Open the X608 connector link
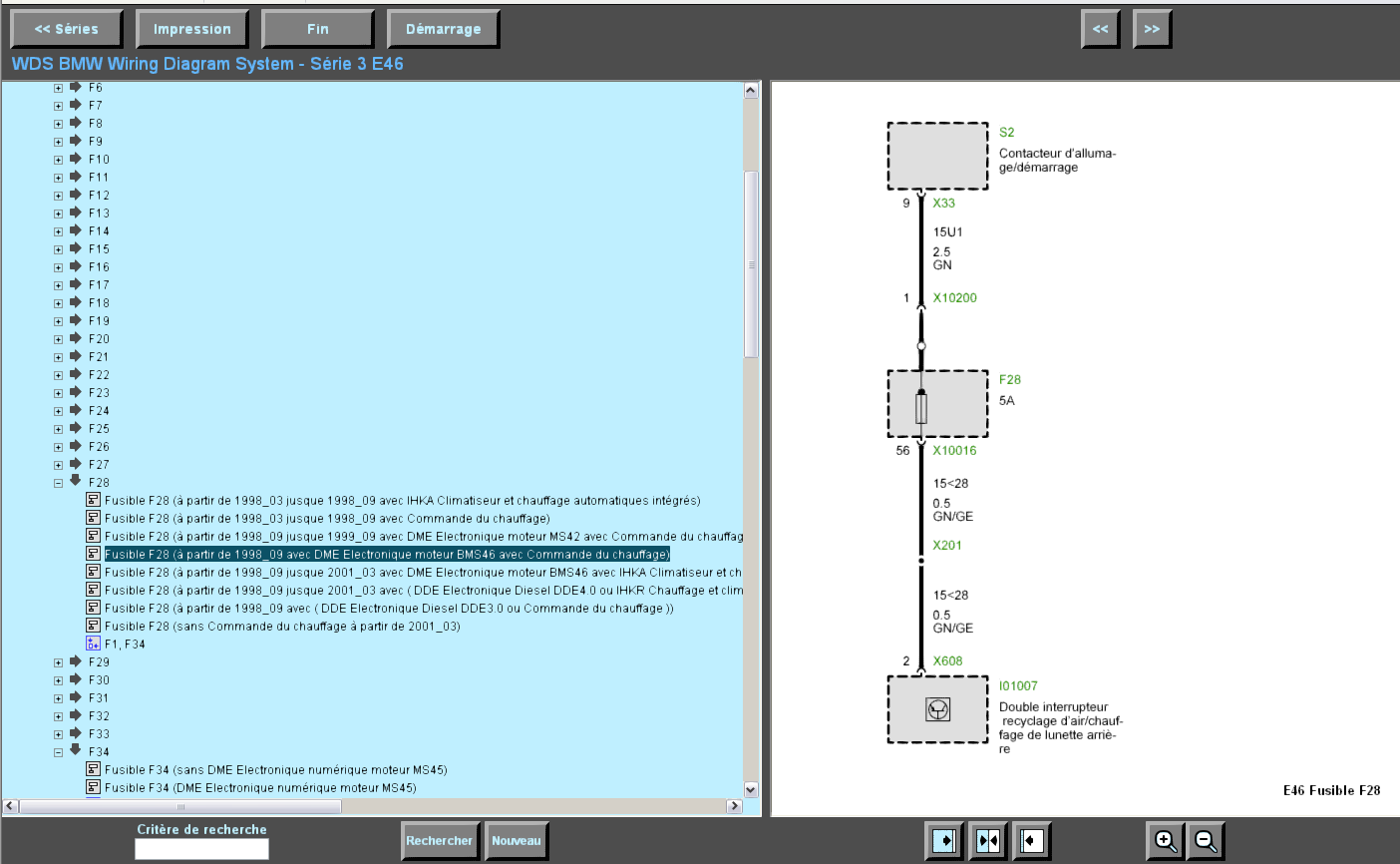 (x=947, y=660)
